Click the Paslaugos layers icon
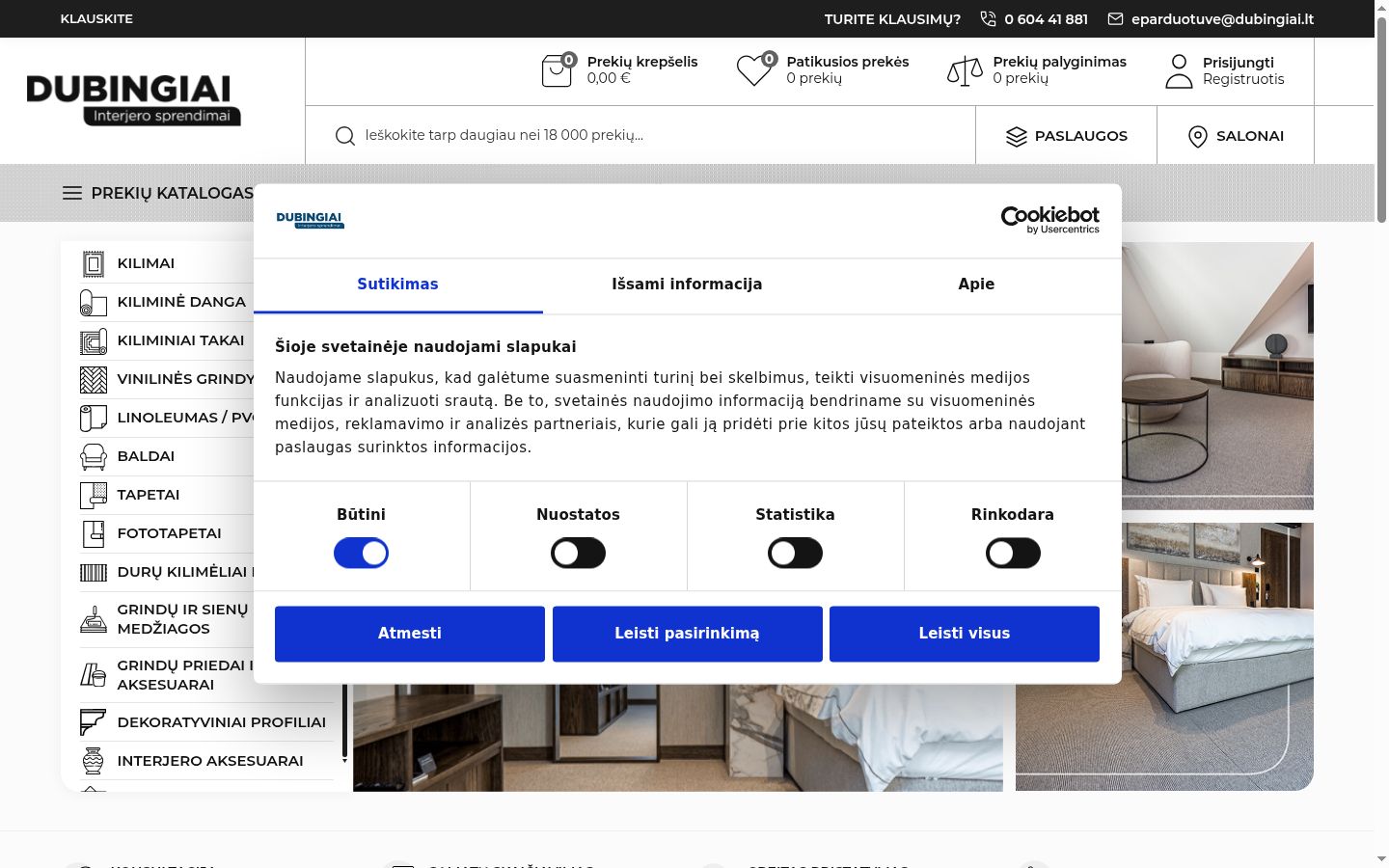 1017,136
